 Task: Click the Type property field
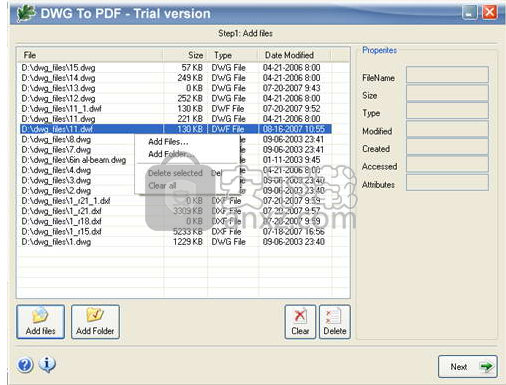[x=447, y=111]
